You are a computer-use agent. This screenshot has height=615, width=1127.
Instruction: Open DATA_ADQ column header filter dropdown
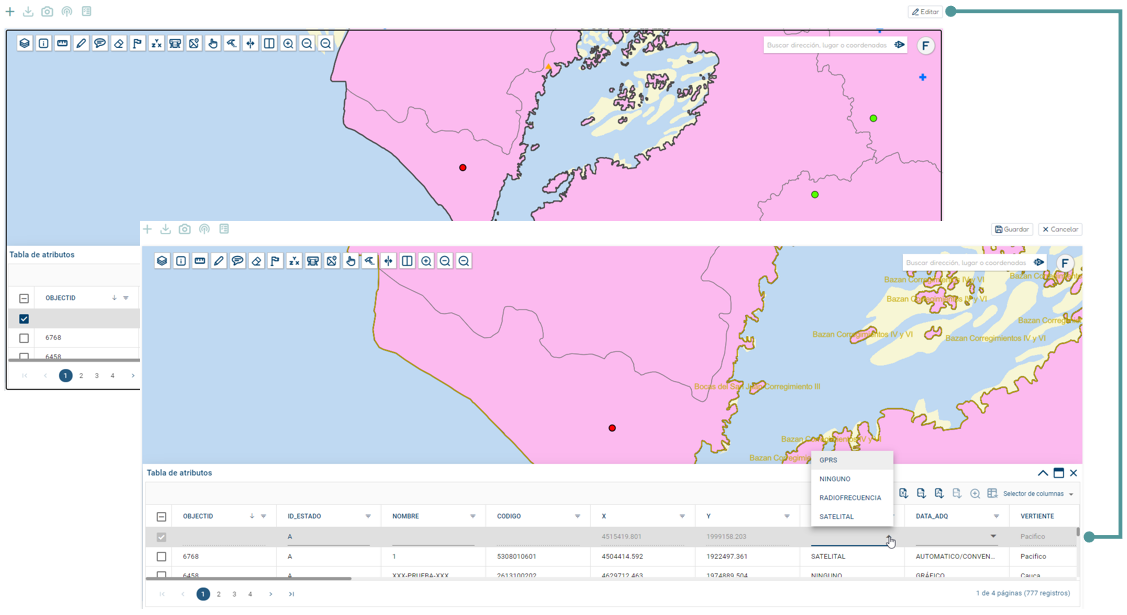pyautogui.click(x=996, y=517)
